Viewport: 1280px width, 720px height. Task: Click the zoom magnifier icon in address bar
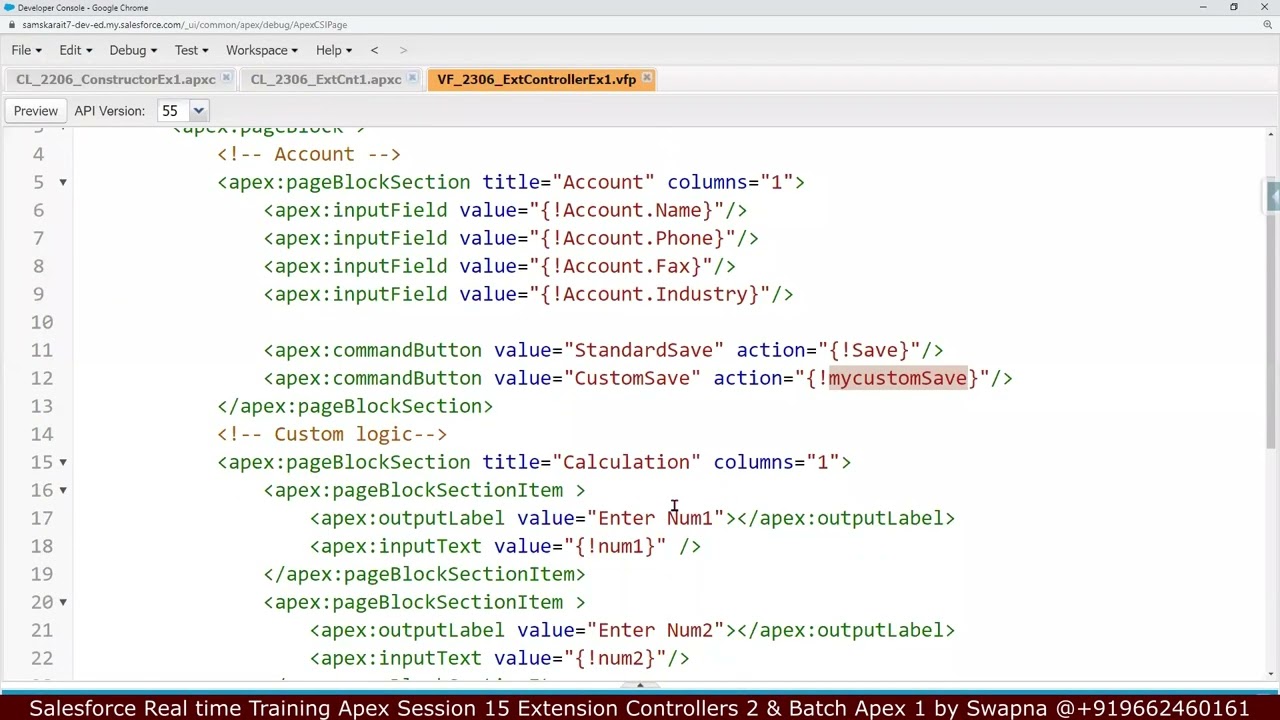tap(1268, 25)
